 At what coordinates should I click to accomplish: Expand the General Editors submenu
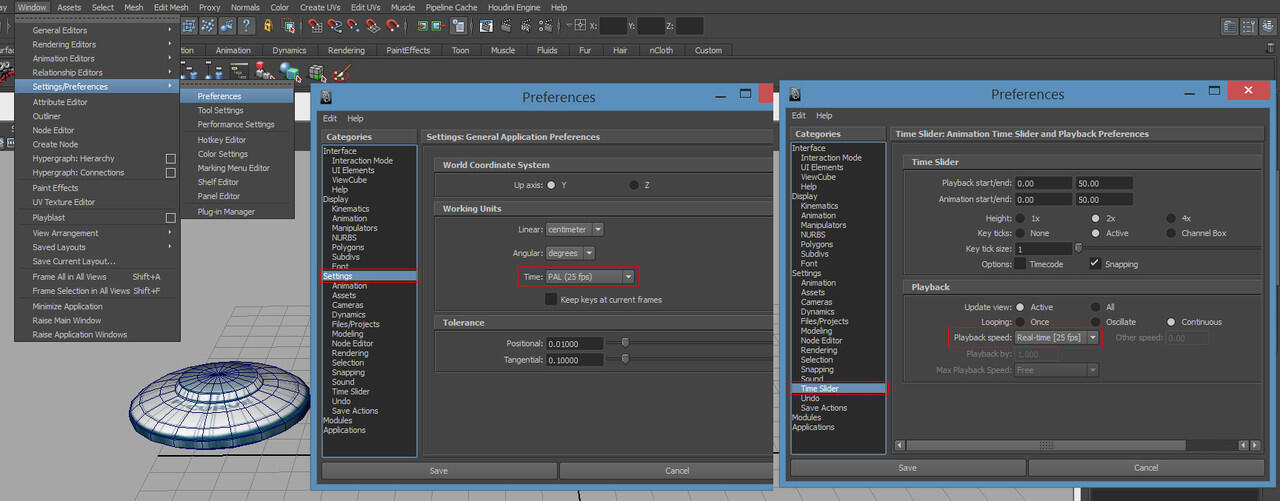coord(96,30)
